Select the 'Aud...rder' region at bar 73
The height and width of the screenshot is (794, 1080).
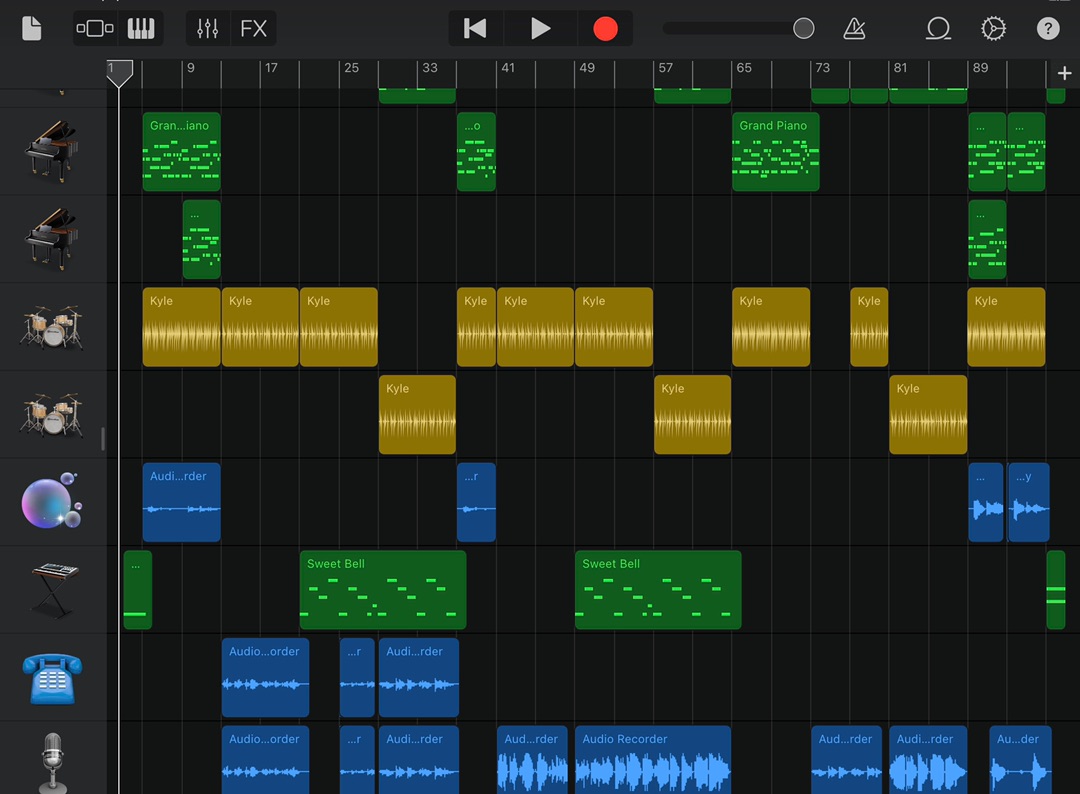[x=846, y=760]
